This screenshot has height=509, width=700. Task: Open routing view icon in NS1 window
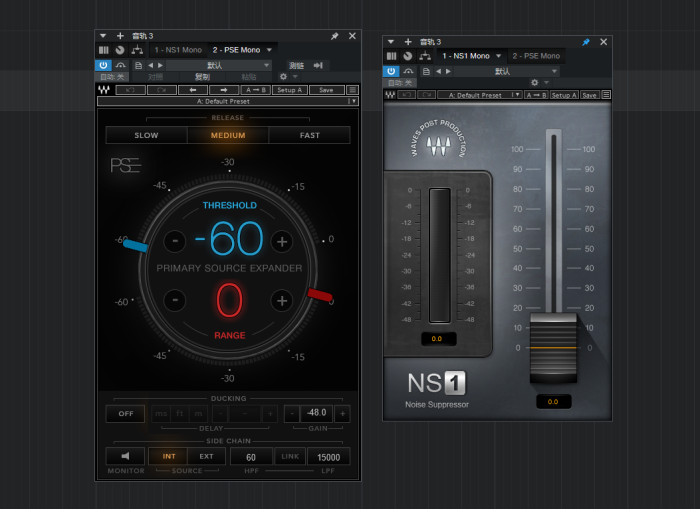pyautogui.click(x=425, y=56)
